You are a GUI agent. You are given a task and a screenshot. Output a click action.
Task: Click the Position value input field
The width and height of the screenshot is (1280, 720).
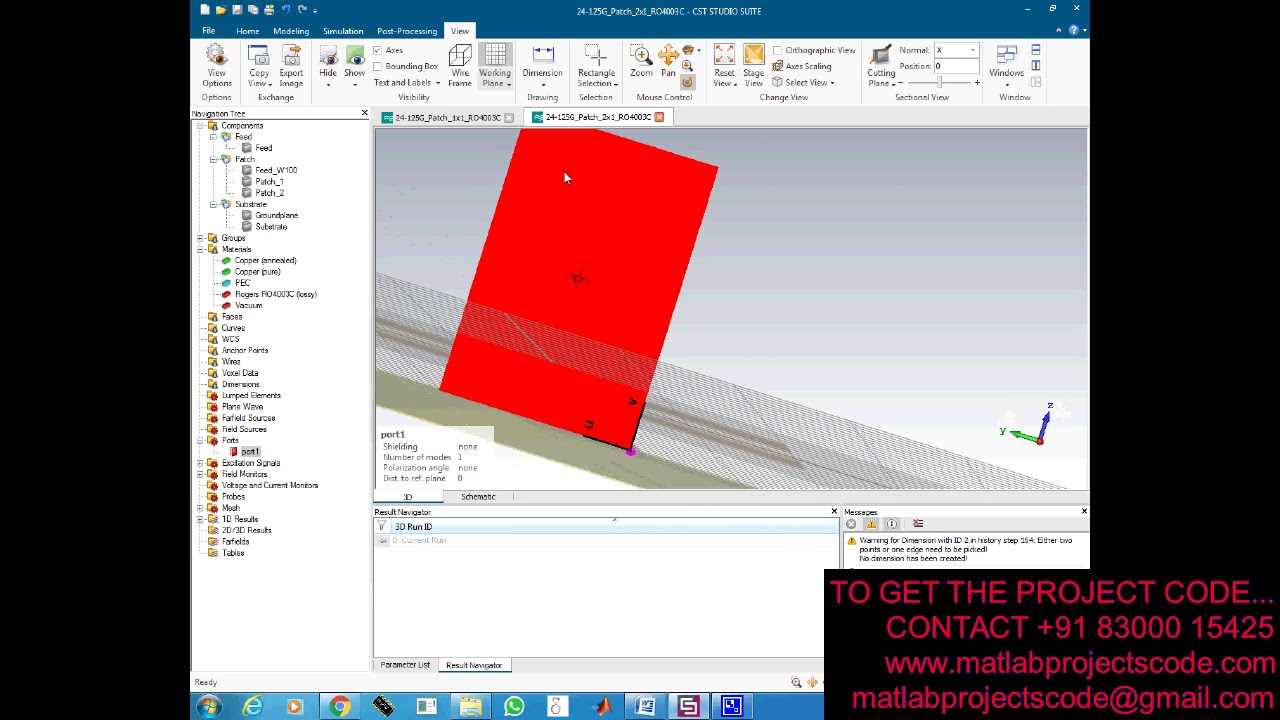point(956,66)
